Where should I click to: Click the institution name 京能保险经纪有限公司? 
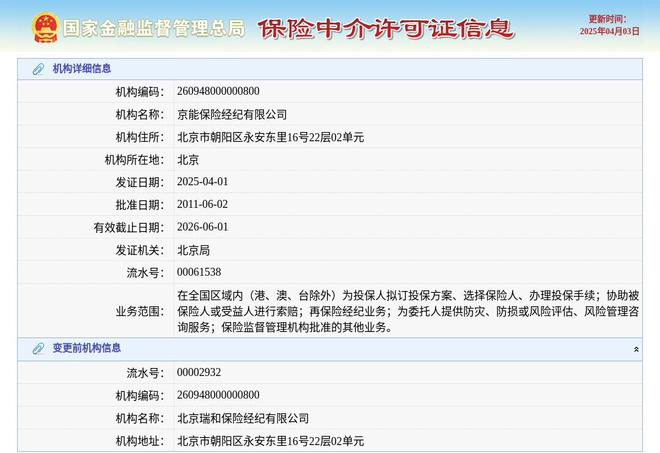[232, 114]
